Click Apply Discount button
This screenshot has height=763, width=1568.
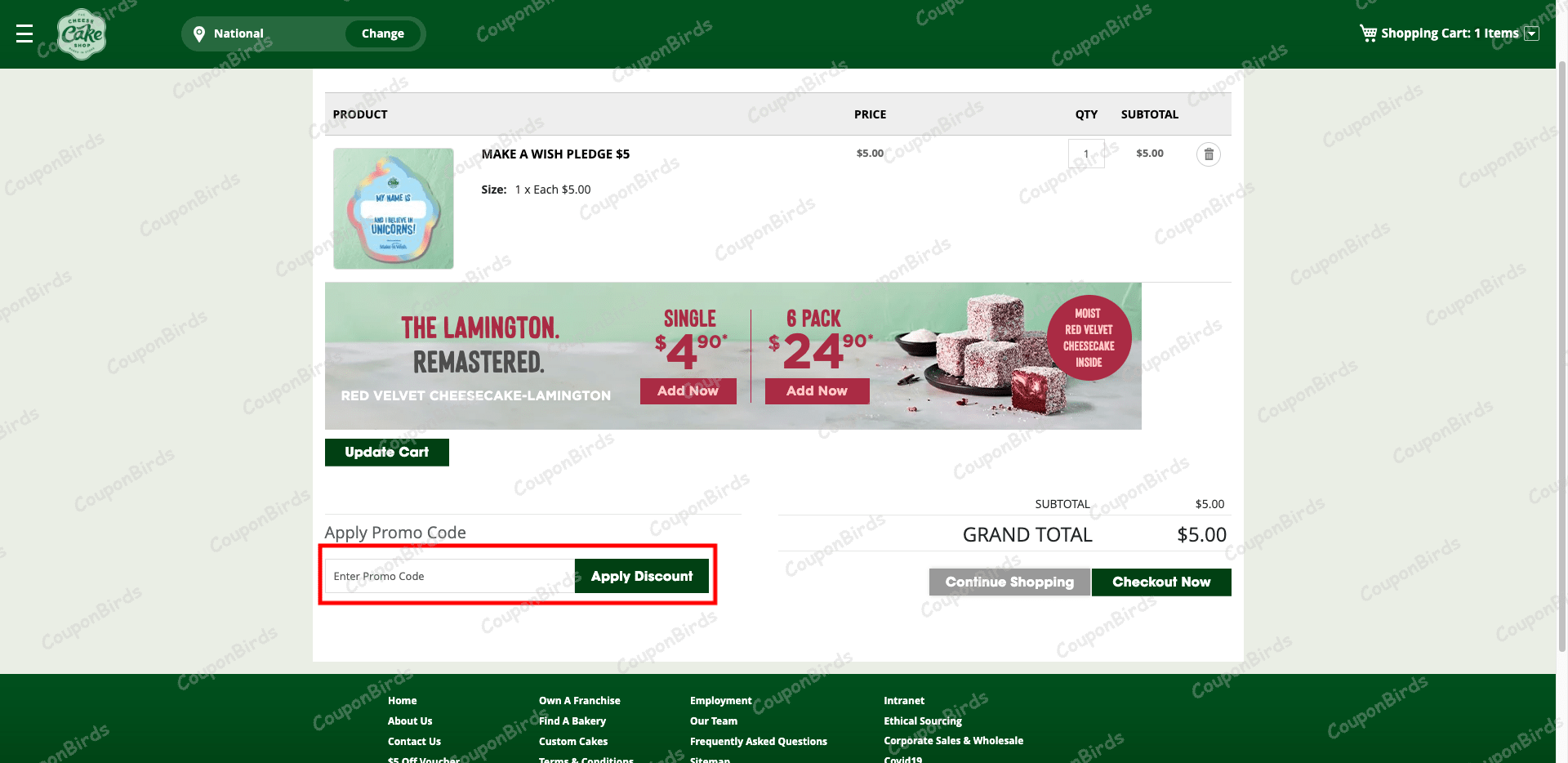point(641,576)
